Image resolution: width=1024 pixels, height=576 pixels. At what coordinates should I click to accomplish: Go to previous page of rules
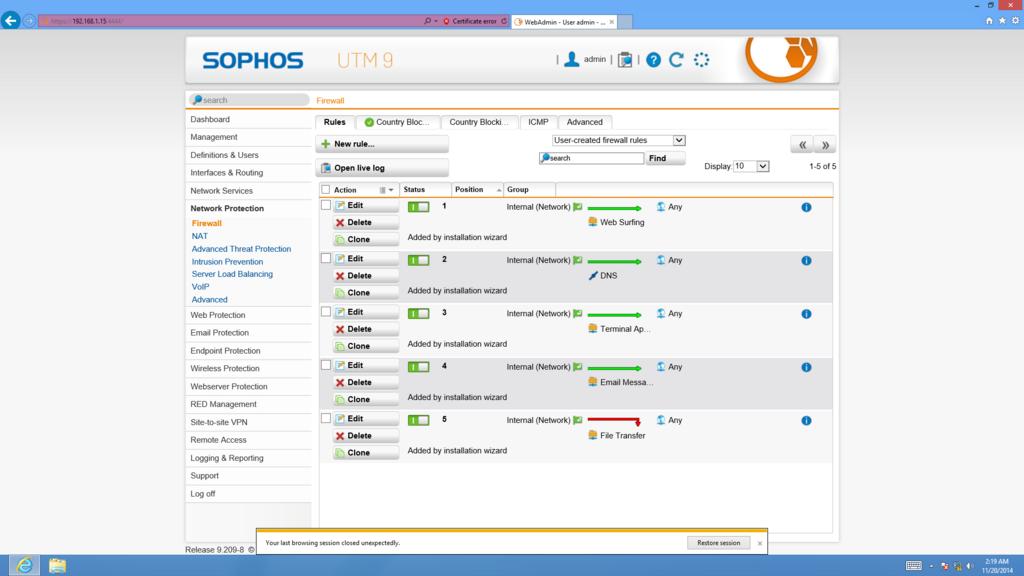pos(802,144)
